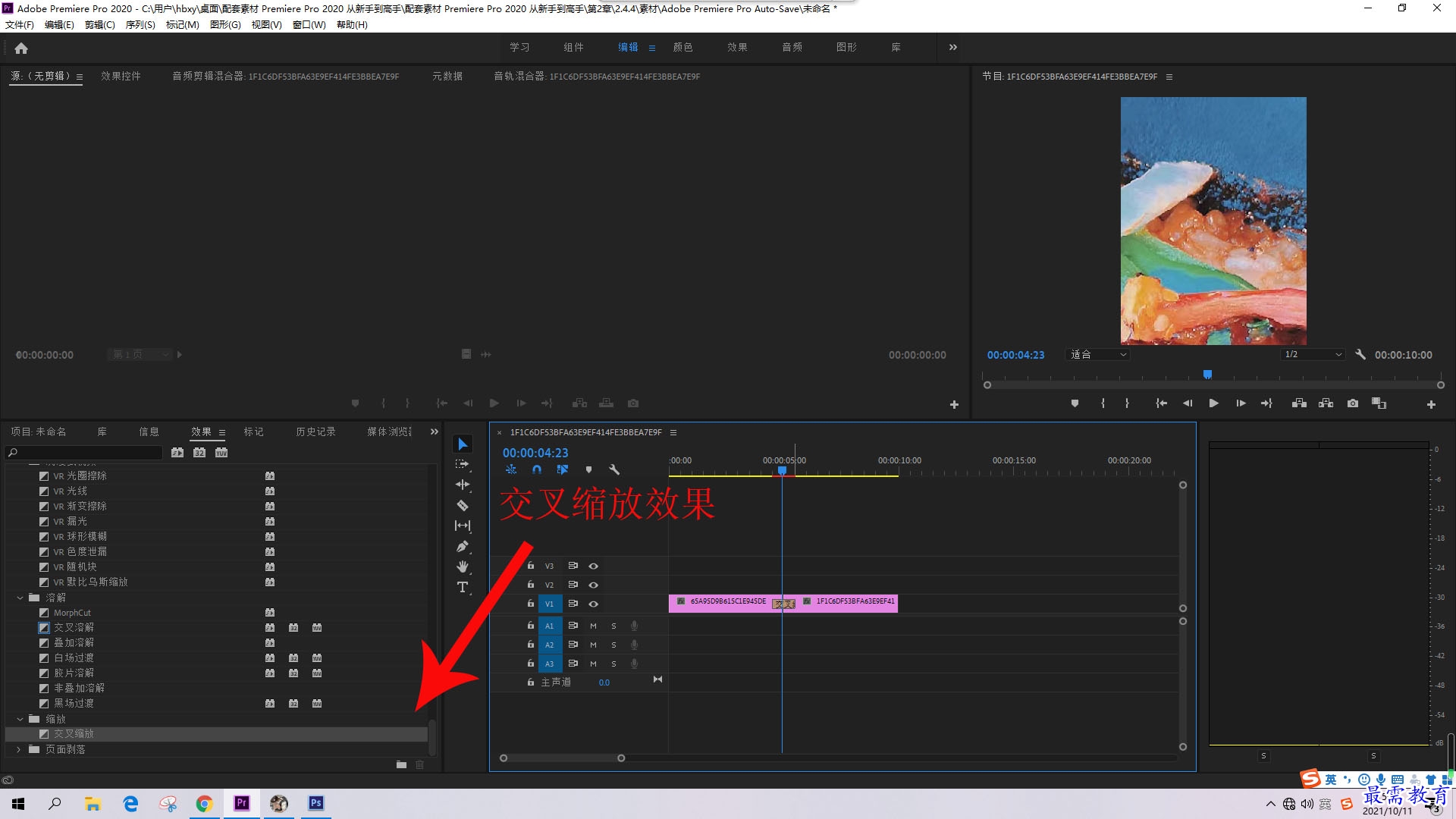Select the Type tool
The image size is (1456, 819).
point(463,587)
